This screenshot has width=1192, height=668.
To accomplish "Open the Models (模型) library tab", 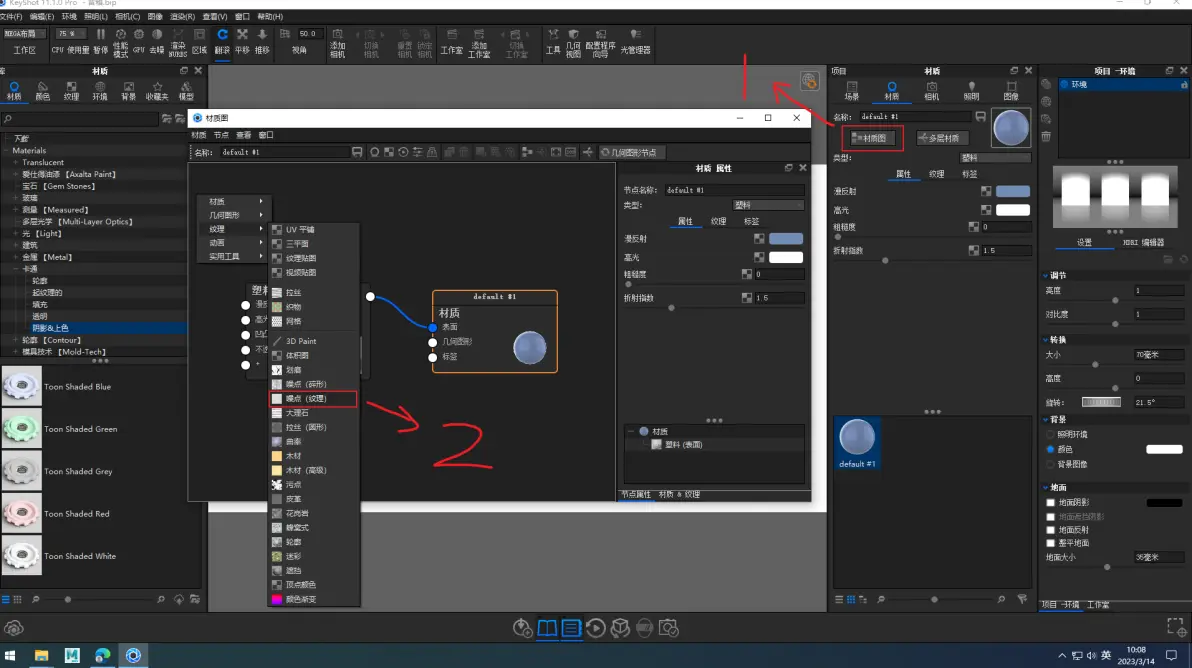I will click(185, 91).
